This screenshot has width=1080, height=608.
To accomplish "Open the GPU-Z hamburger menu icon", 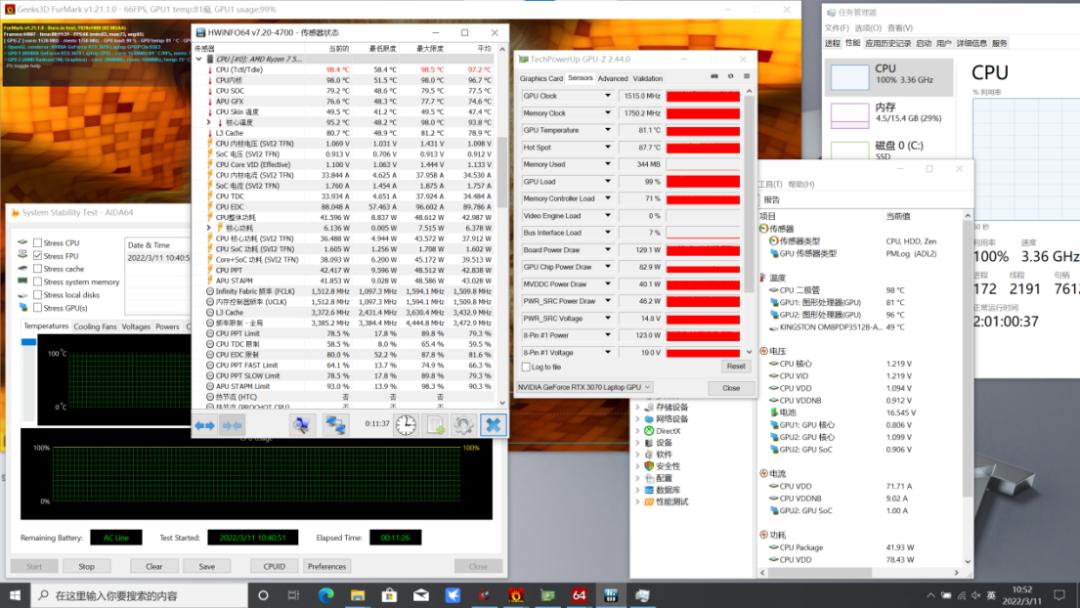I will 745,77.
